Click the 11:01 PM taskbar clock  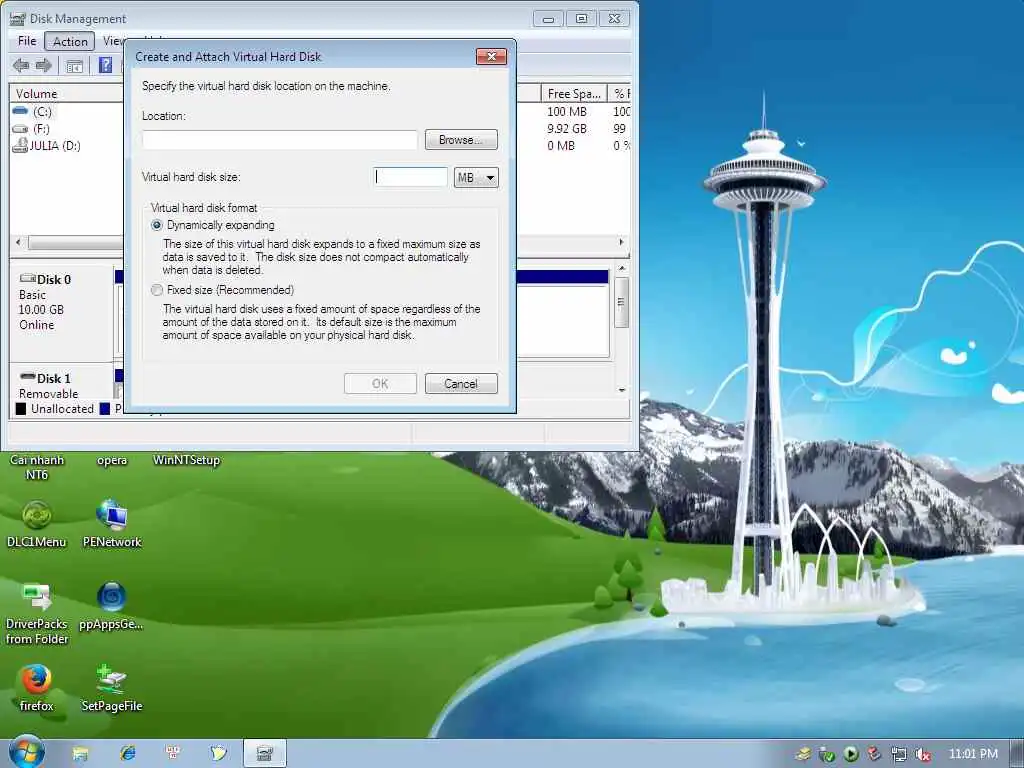(x=973, y=754)
